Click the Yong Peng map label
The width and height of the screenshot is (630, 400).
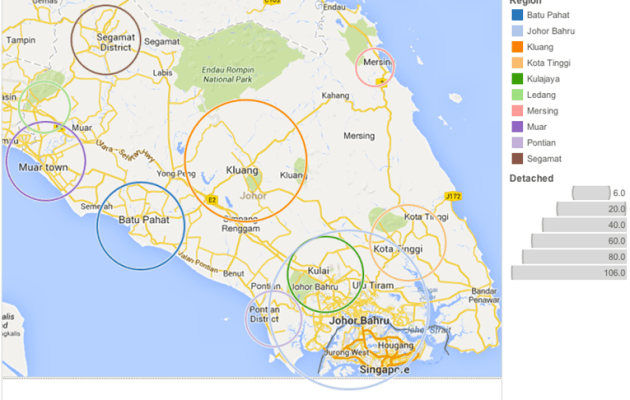pos(176,173)
